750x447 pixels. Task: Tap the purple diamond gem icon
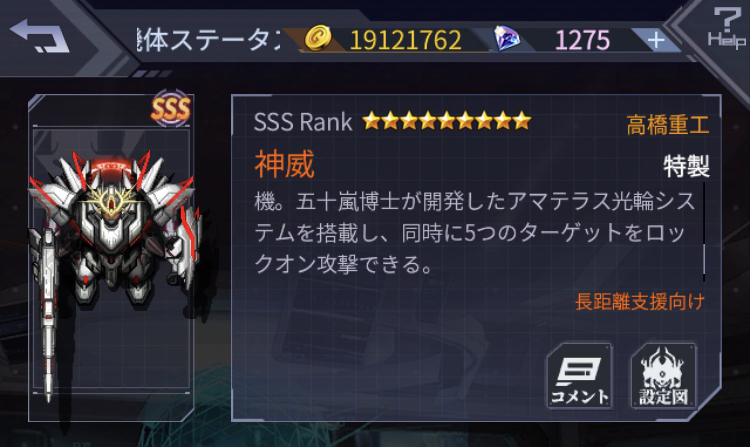click(507, 38)
